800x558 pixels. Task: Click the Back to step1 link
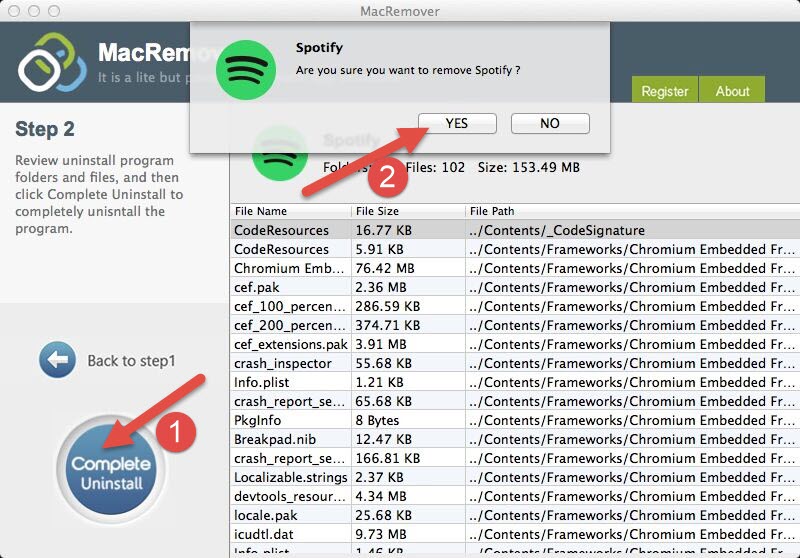(131, 361)
